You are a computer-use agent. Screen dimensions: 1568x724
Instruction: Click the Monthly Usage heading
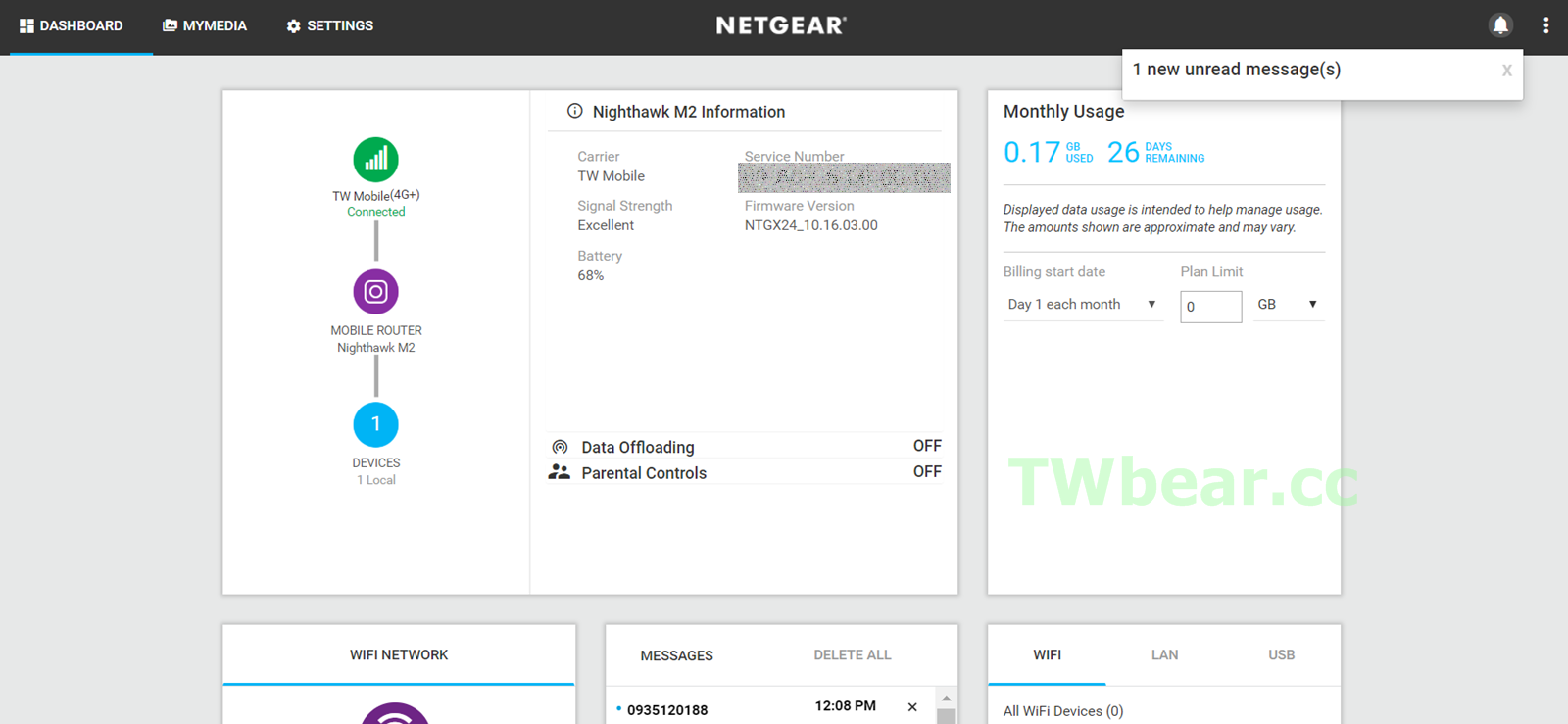coord(1063,112)
